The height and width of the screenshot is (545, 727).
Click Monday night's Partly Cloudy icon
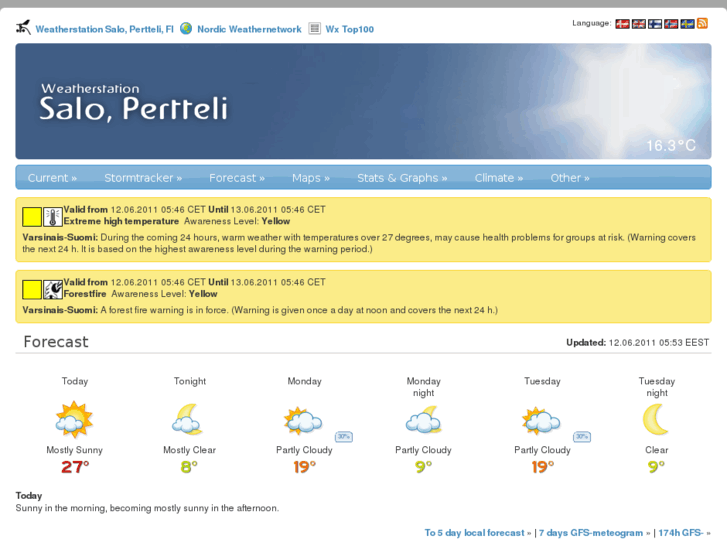click(x=423, y=420)
